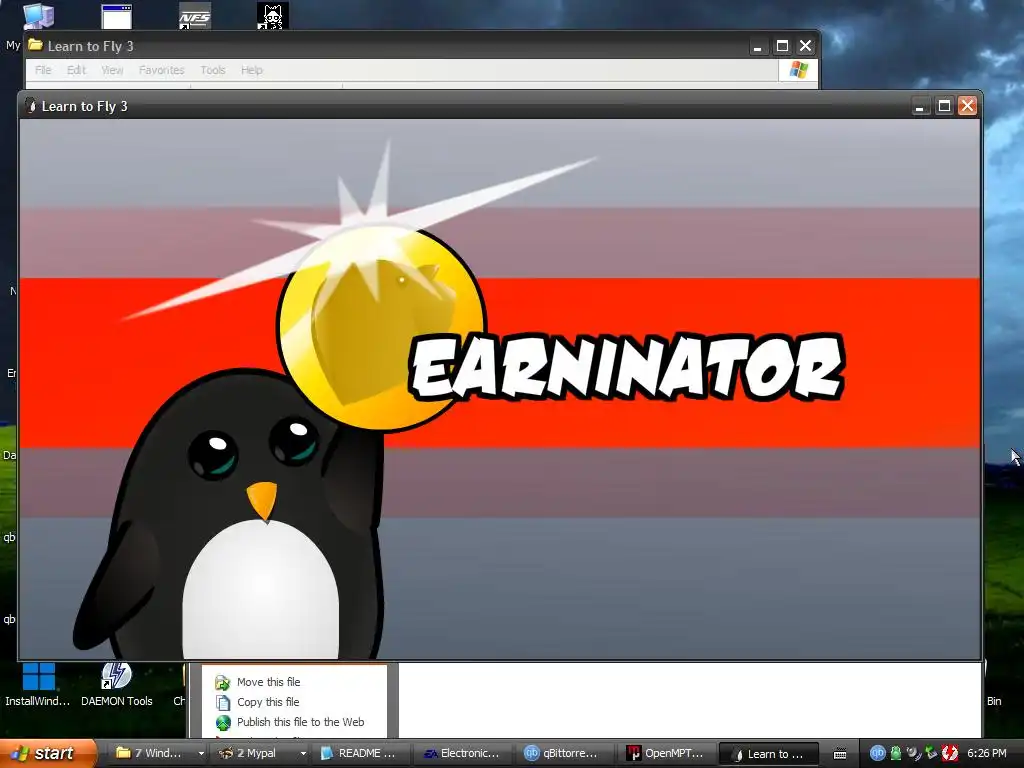Click the Publish to the Web globe icon
Viewport: 1024px width, 768px height.
223,723
